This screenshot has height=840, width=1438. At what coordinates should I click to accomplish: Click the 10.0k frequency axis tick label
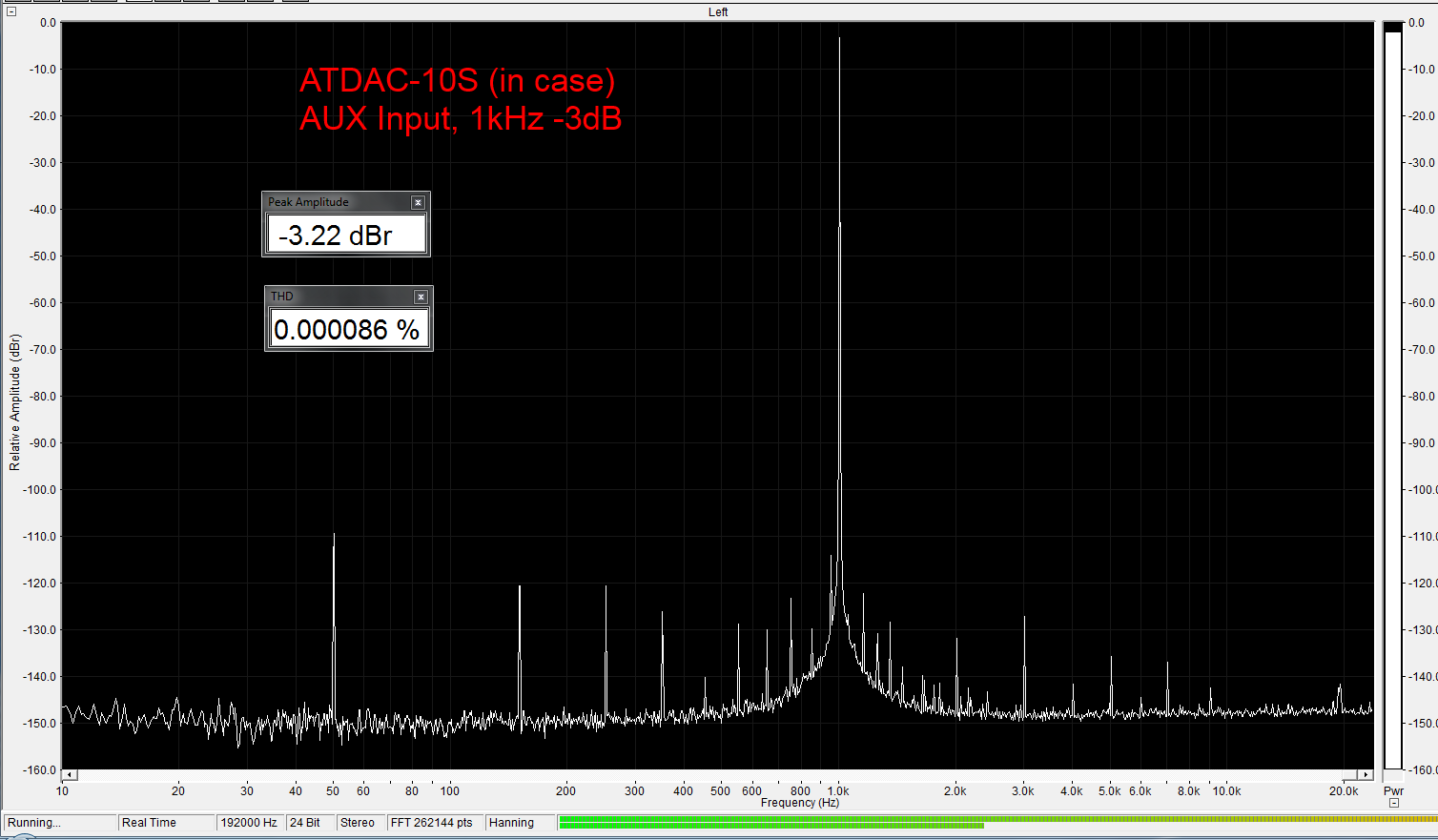[1226, 790]
